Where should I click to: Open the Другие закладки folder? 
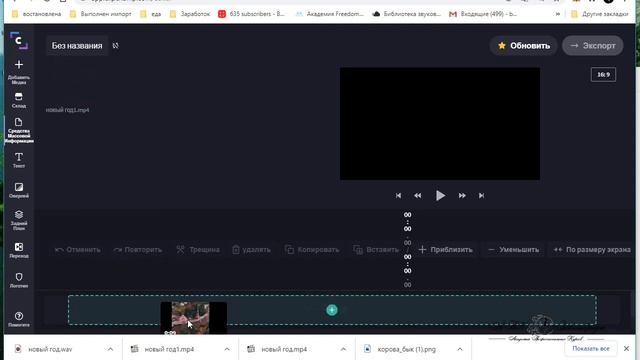click(x=599, y=14)
